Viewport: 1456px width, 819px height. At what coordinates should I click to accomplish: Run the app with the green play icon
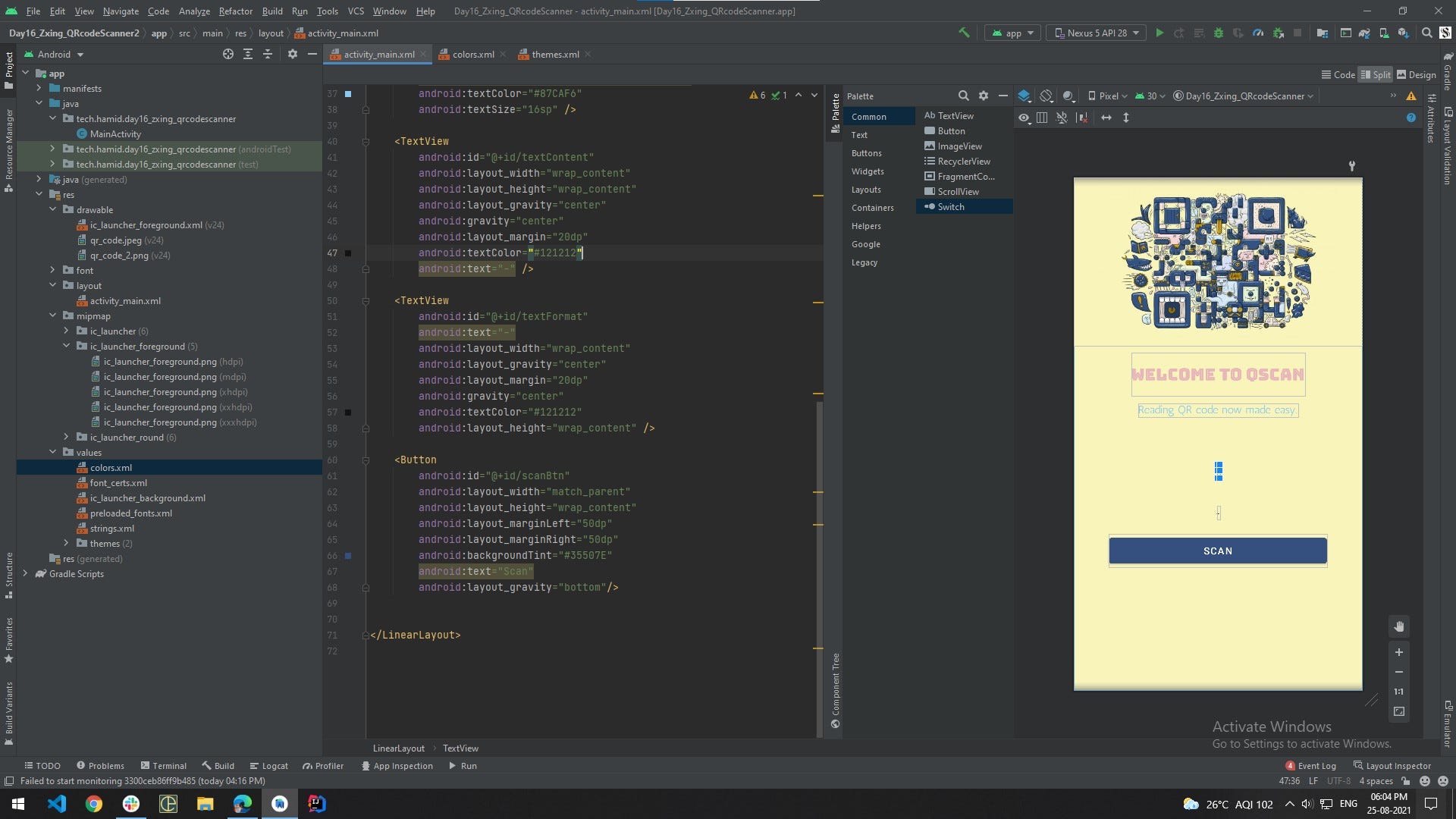tap(1159, 33)
